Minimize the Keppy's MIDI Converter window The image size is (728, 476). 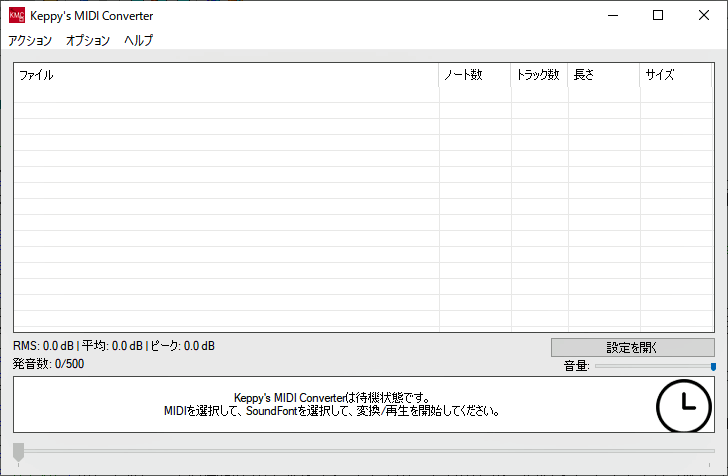pyautogui.click(x=613, y=15)
